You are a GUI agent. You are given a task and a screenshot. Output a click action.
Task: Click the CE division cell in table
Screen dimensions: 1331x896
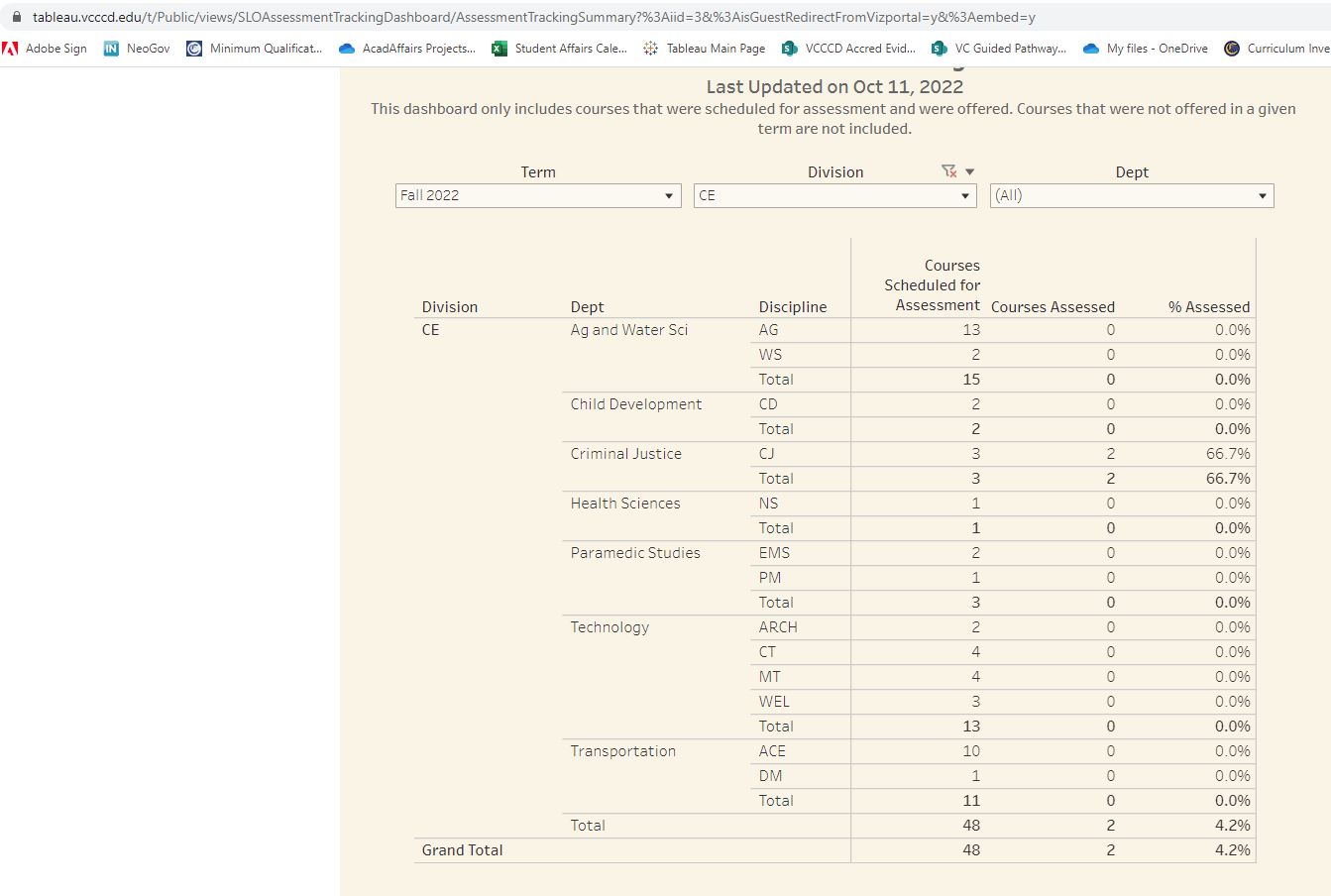[430, 330]
